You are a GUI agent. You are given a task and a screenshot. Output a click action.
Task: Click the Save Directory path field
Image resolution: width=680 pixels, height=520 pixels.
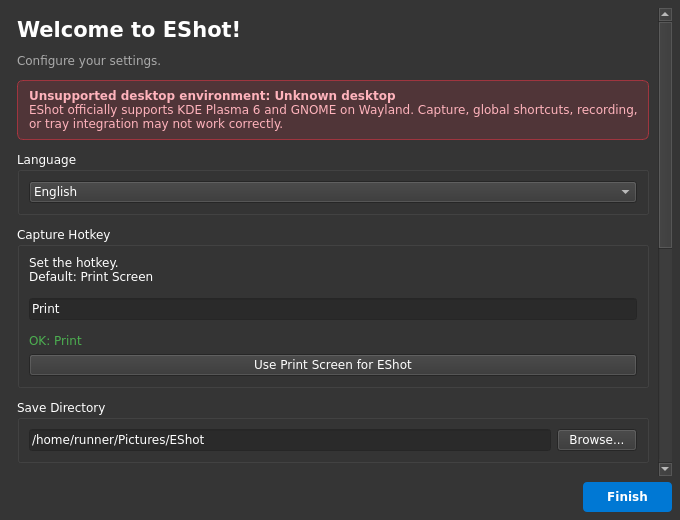coord(290,440)
